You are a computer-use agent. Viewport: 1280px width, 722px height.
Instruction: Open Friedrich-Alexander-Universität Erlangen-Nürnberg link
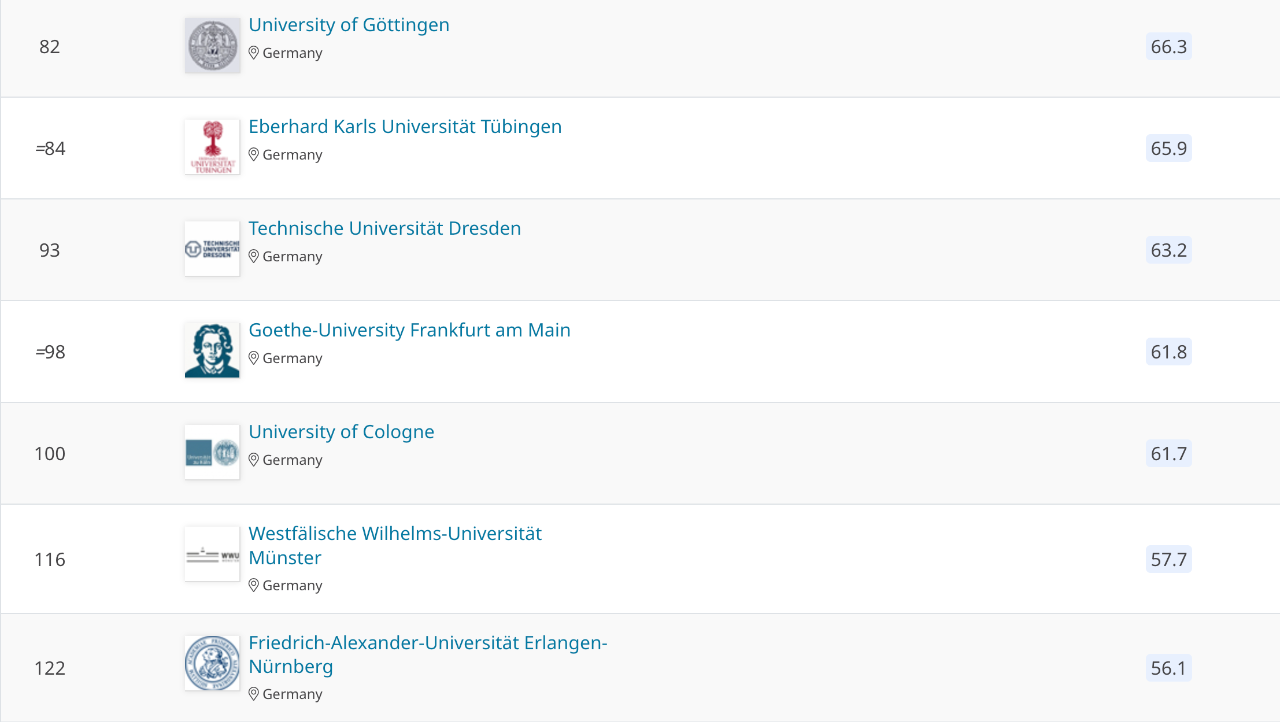click(x=428, y=655)
